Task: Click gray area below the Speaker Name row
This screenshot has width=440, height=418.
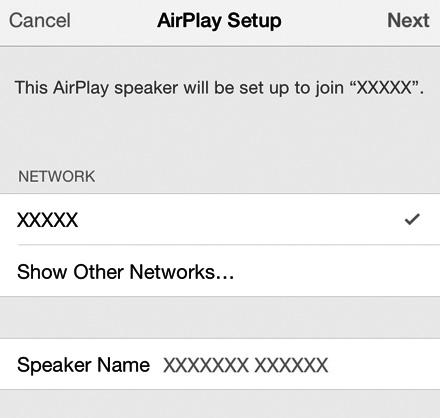Action: (220, 404)
